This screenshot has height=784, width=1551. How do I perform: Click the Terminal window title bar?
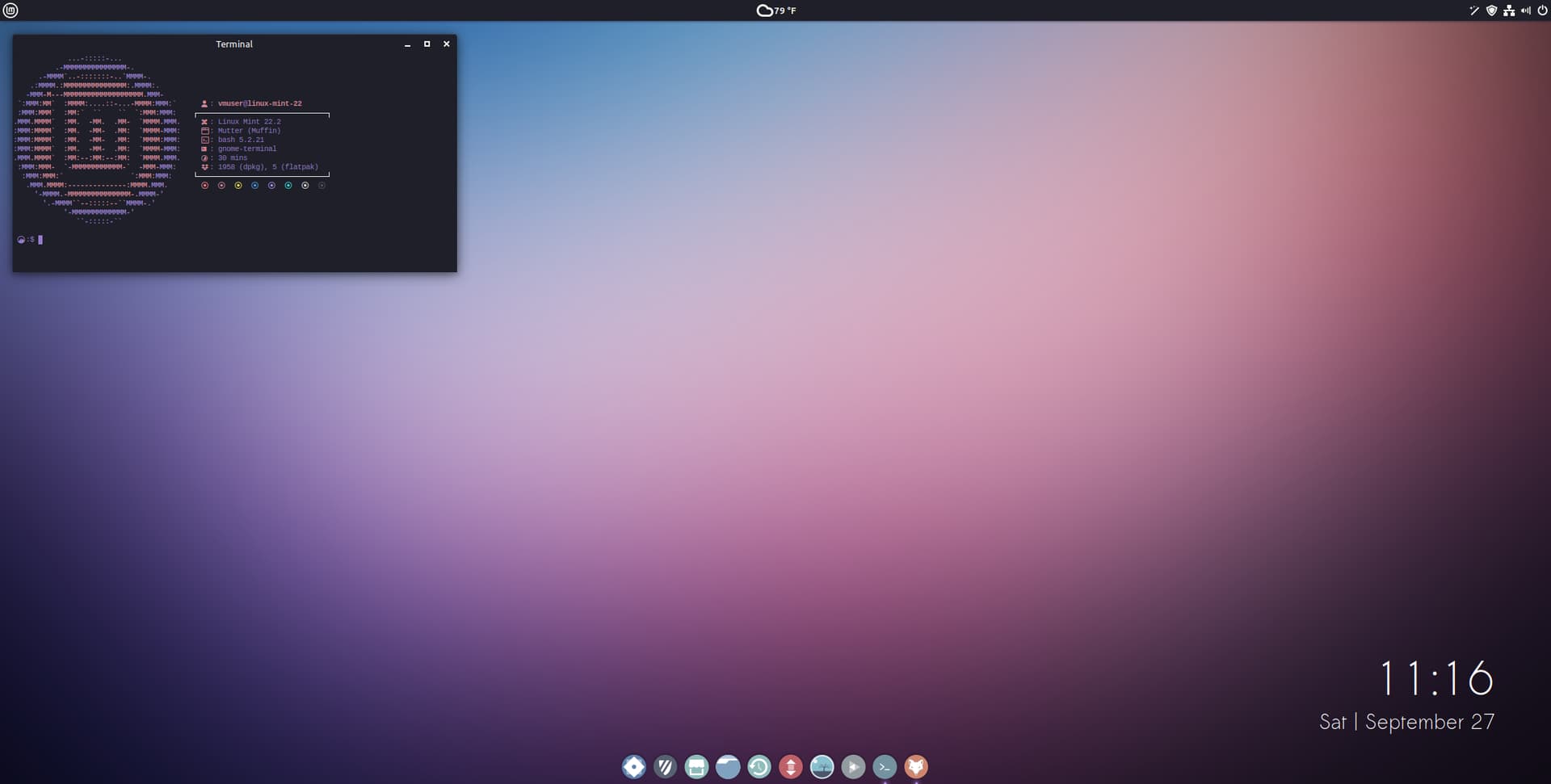tap(234, 44)
